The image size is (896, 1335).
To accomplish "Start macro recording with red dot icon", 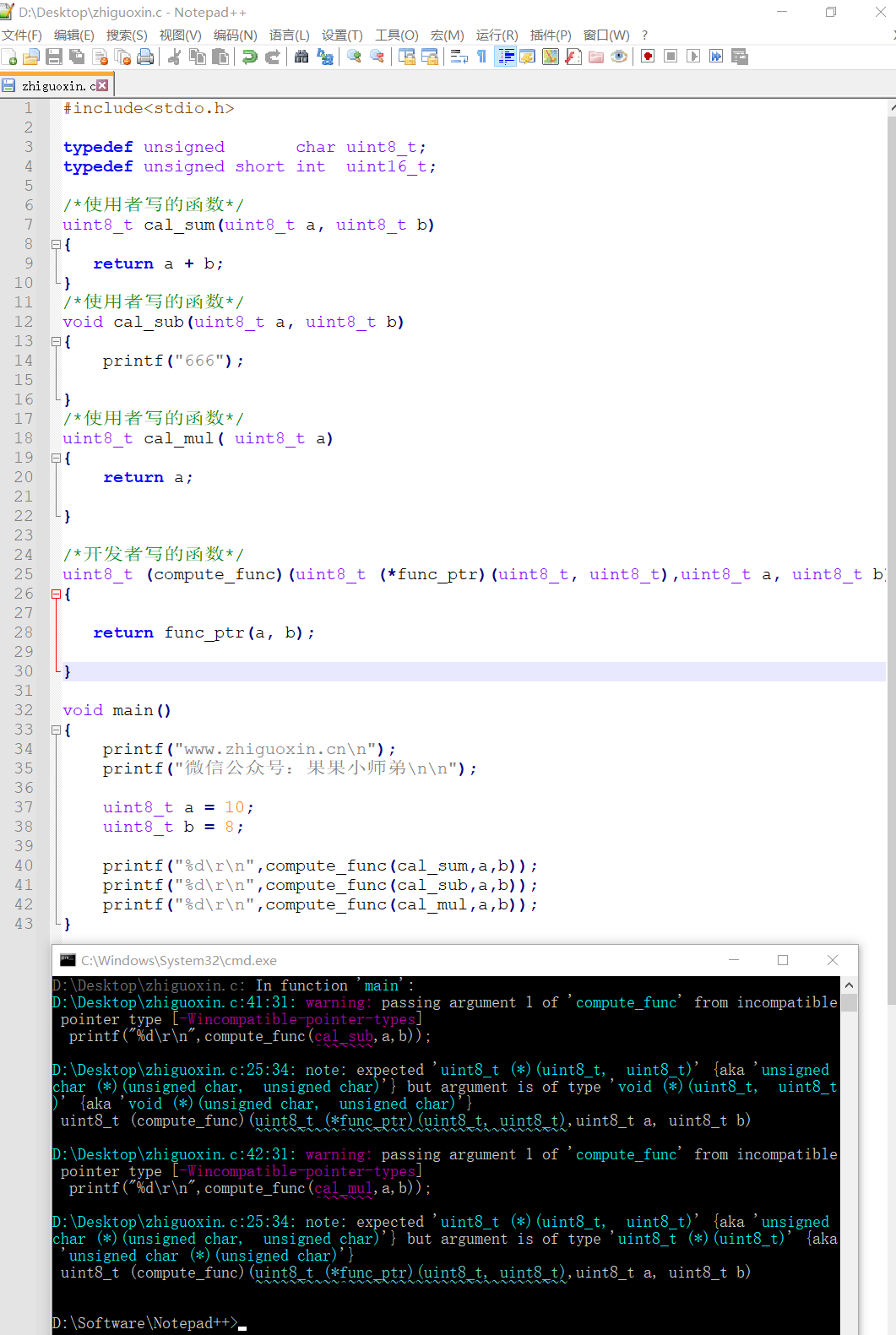I will point(648,57).
